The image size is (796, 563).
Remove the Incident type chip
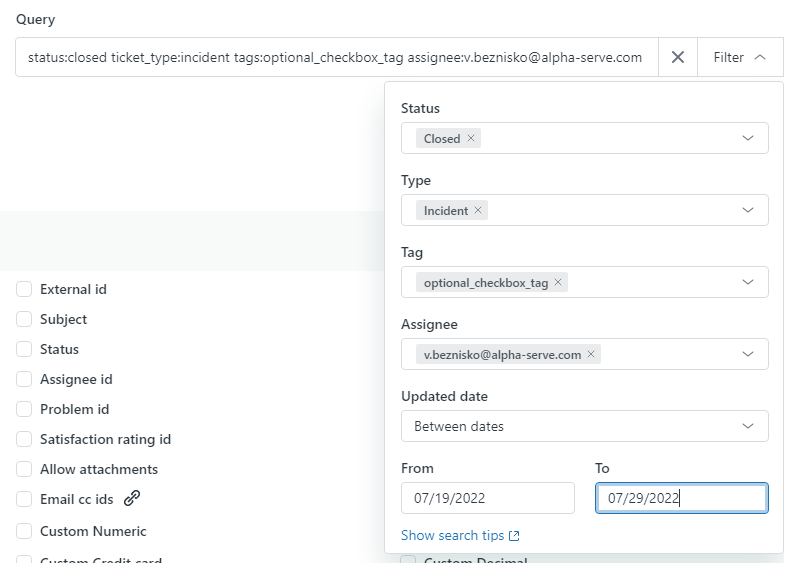(x=478, y=211)
